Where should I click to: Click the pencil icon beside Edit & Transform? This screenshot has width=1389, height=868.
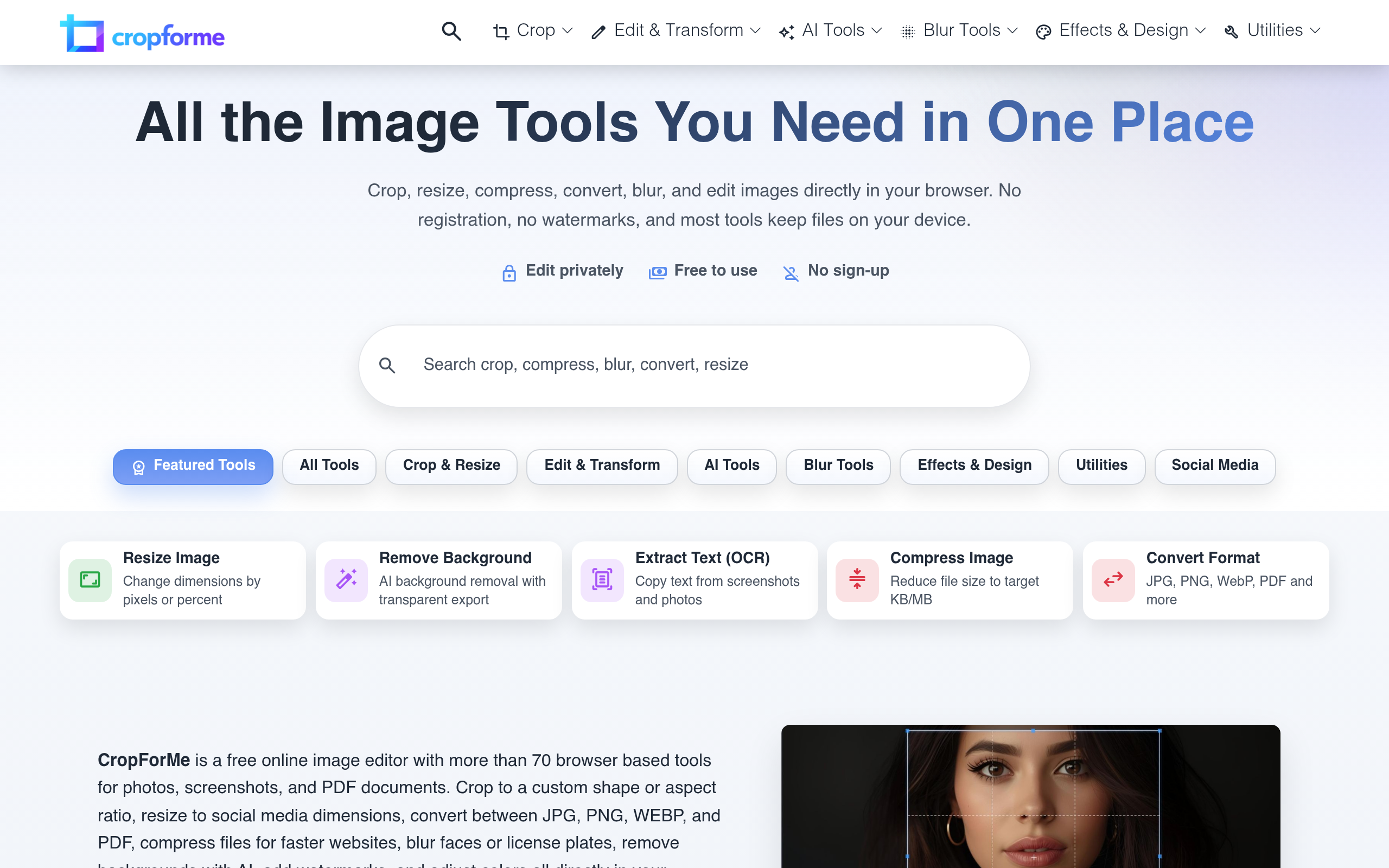coord(598,32)
